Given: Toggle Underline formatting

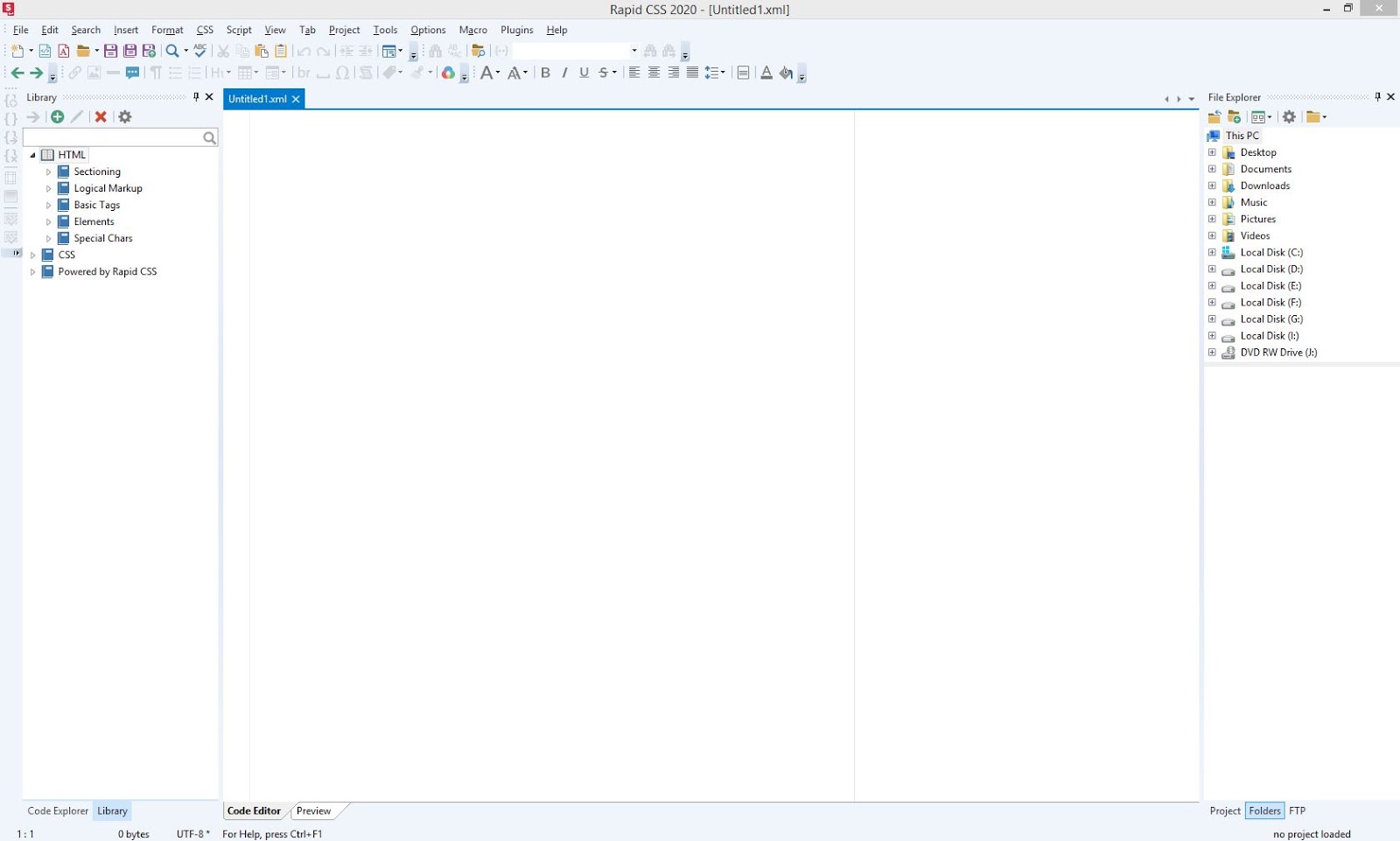Looking at the screenshot, I should [x=584, y=73].
